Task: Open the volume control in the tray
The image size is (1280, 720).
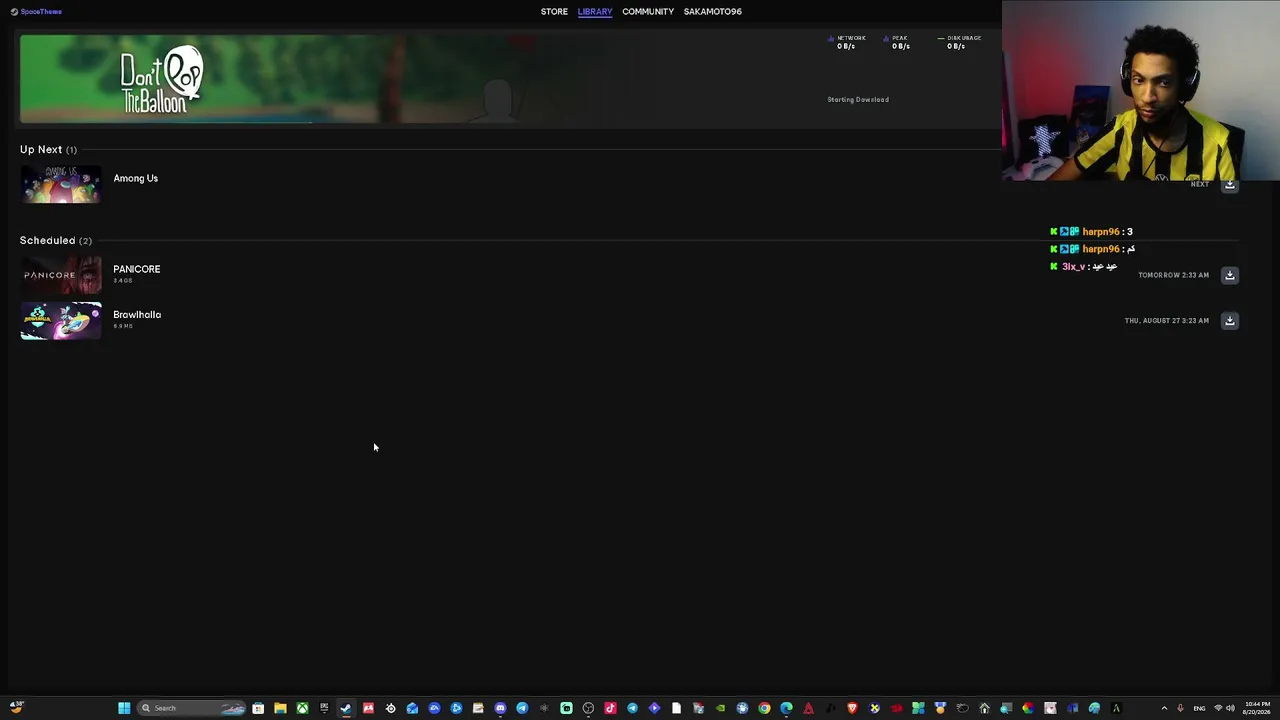Action: coord(1230,708)
